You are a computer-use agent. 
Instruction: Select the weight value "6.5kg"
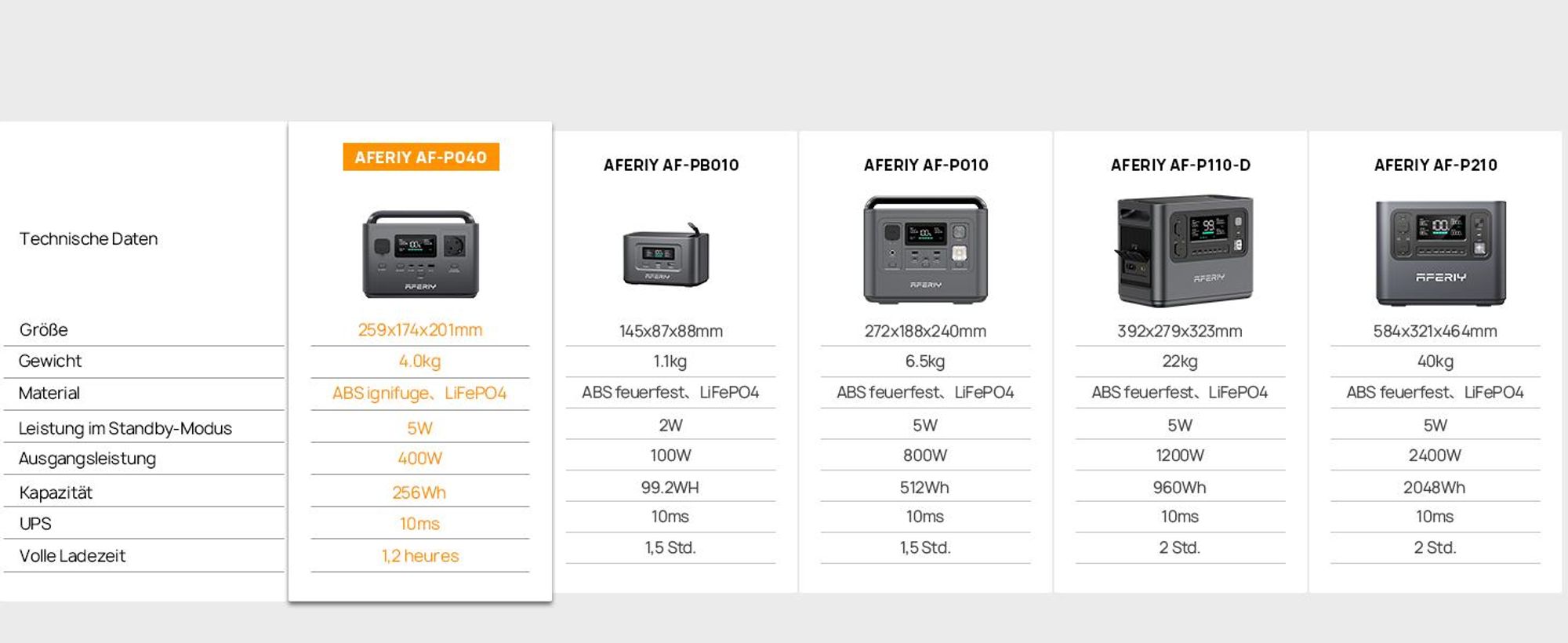925,361
